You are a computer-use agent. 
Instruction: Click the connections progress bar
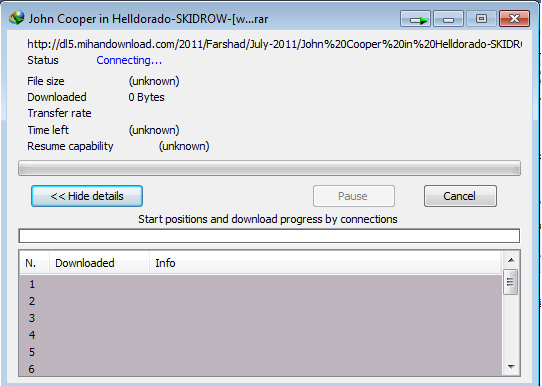269,236
